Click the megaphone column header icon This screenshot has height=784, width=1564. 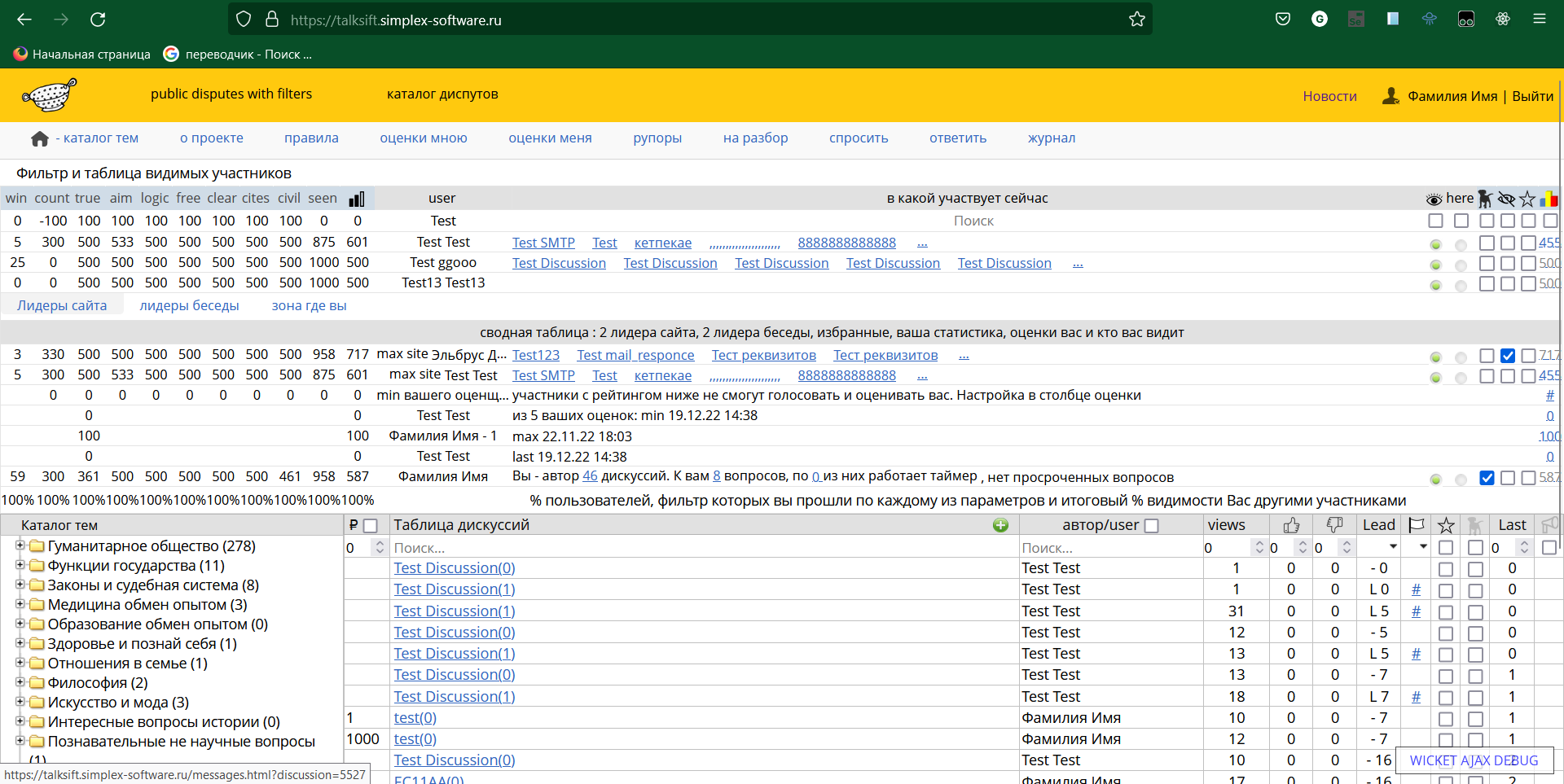click(x=1549, y=524)
